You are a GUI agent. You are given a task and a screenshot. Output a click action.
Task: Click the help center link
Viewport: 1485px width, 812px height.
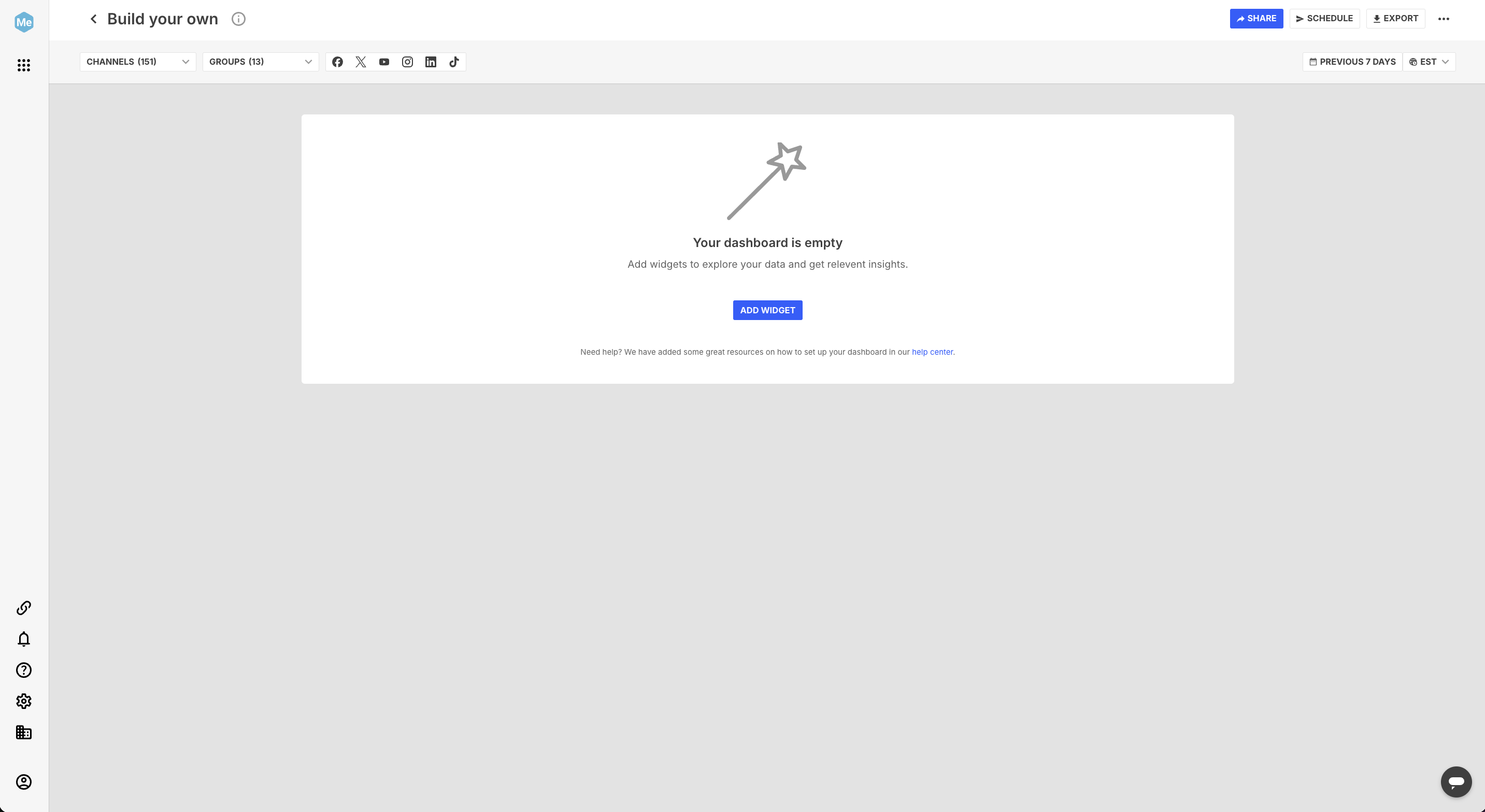(x=932, y=352)
